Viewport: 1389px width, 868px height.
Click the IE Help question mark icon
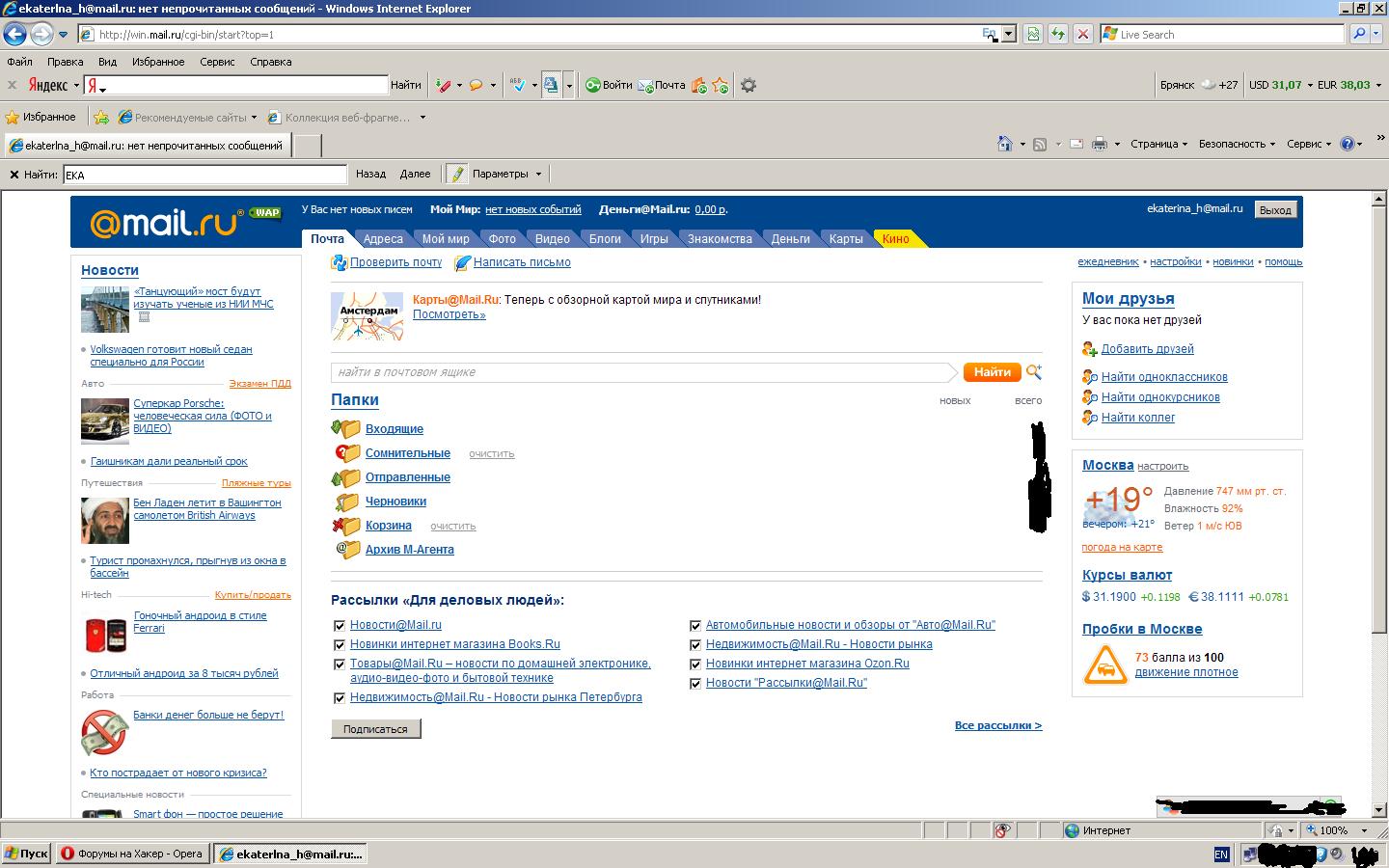pos(1348,144)
